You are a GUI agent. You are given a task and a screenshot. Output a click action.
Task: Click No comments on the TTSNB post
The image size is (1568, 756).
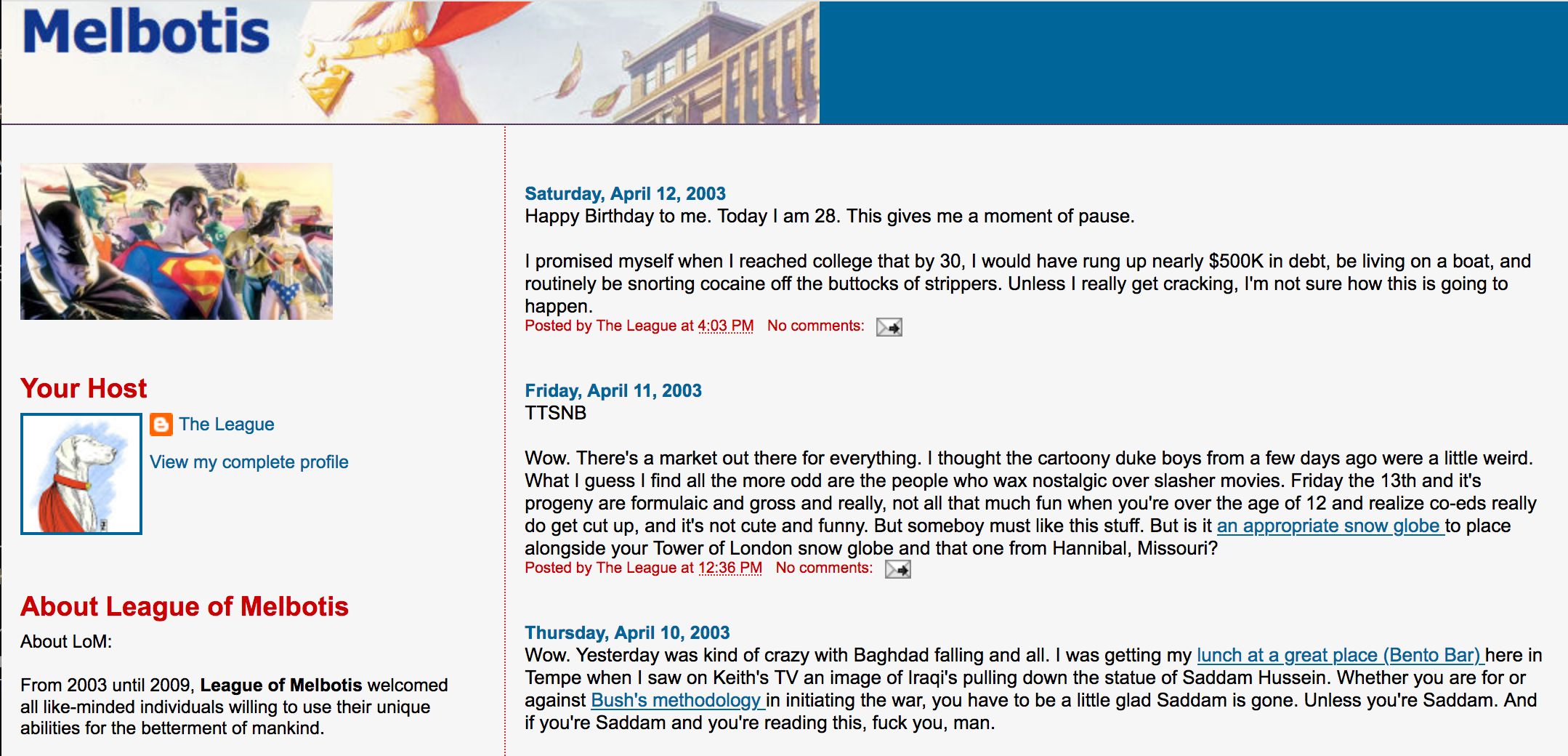[x=824, y=568]
